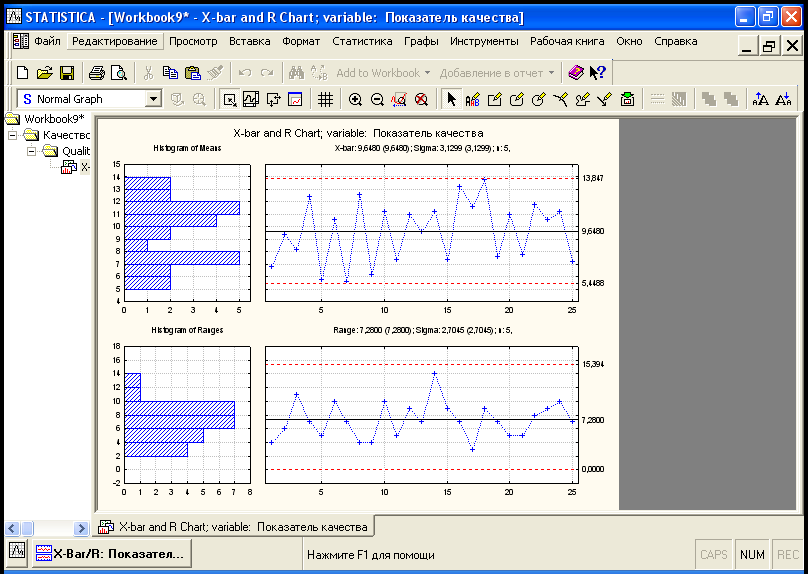
Task: Activate the What's This help pointer
Action: (x=598, y=73)
